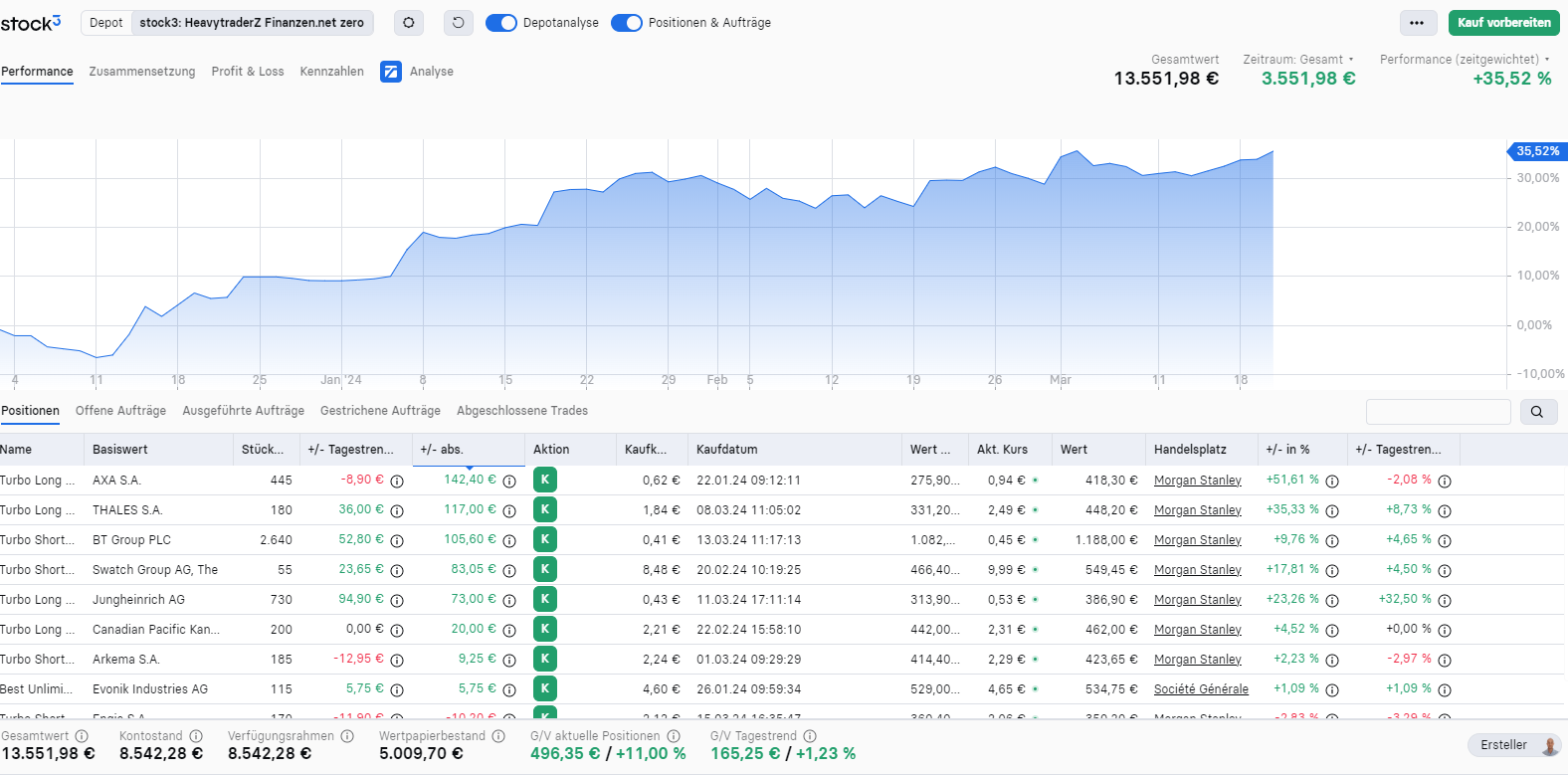Select the 1.188,00 € Wert cell

[x=1106, y=540]
